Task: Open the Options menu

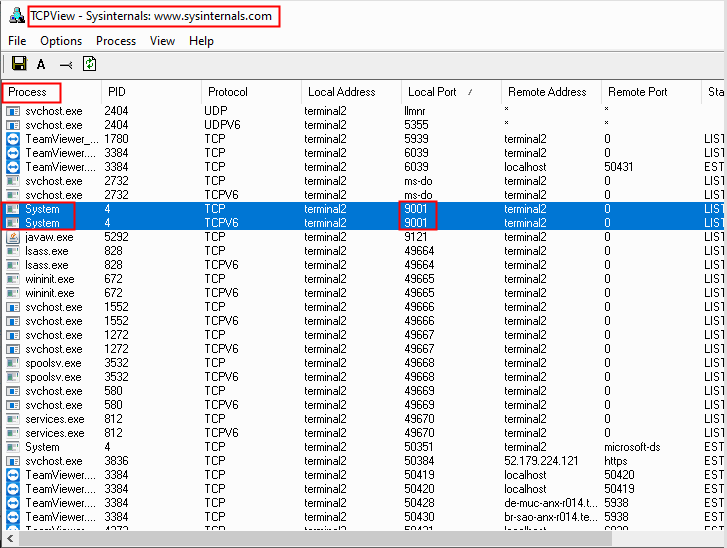Action: (61, 41)
